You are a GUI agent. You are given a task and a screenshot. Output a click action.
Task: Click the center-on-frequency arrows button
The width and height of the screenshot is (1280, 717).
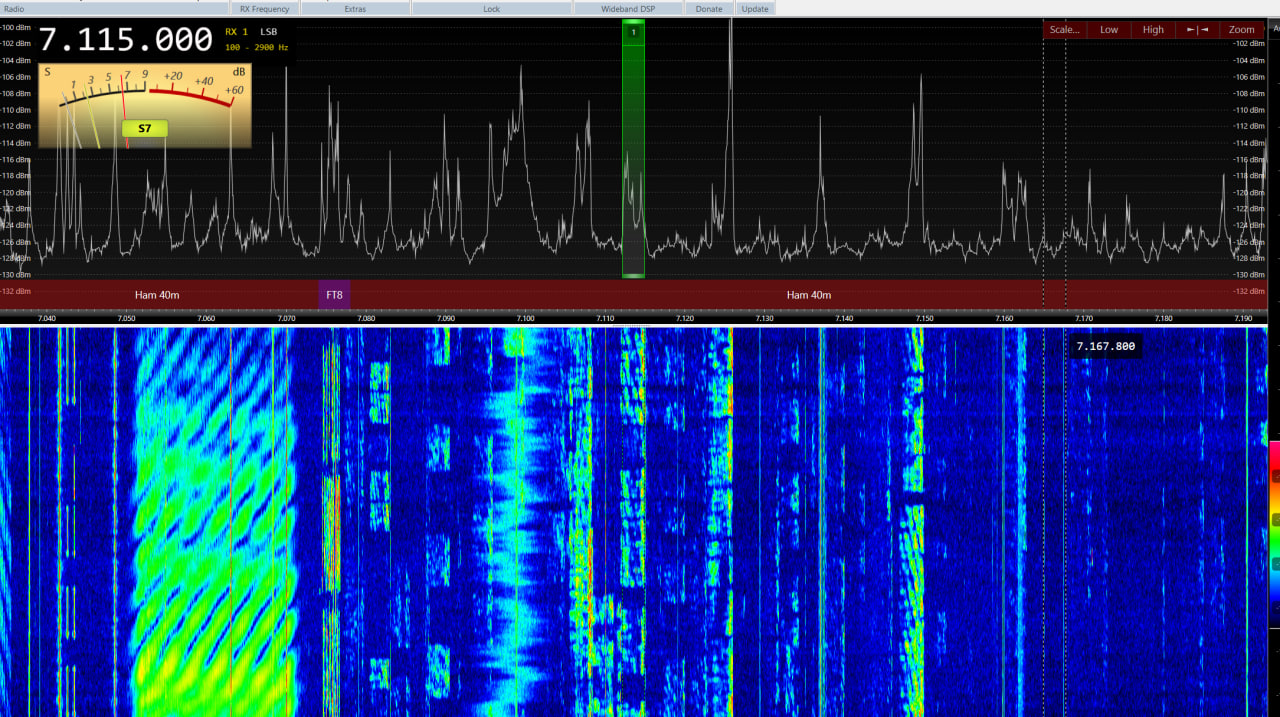coord(1197,30)
